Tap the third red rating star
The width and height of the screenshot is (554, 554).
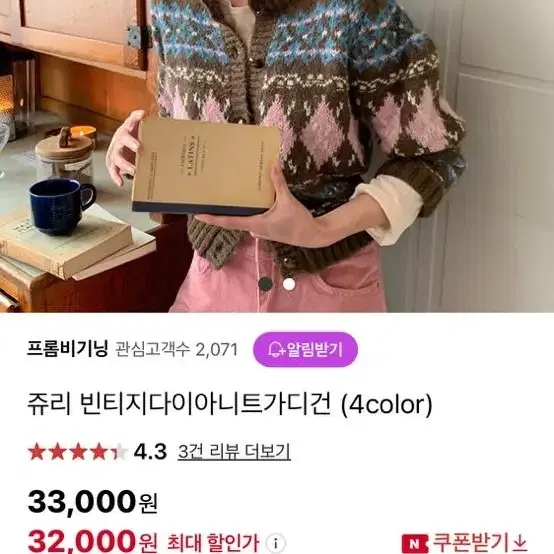coord(78,452)
